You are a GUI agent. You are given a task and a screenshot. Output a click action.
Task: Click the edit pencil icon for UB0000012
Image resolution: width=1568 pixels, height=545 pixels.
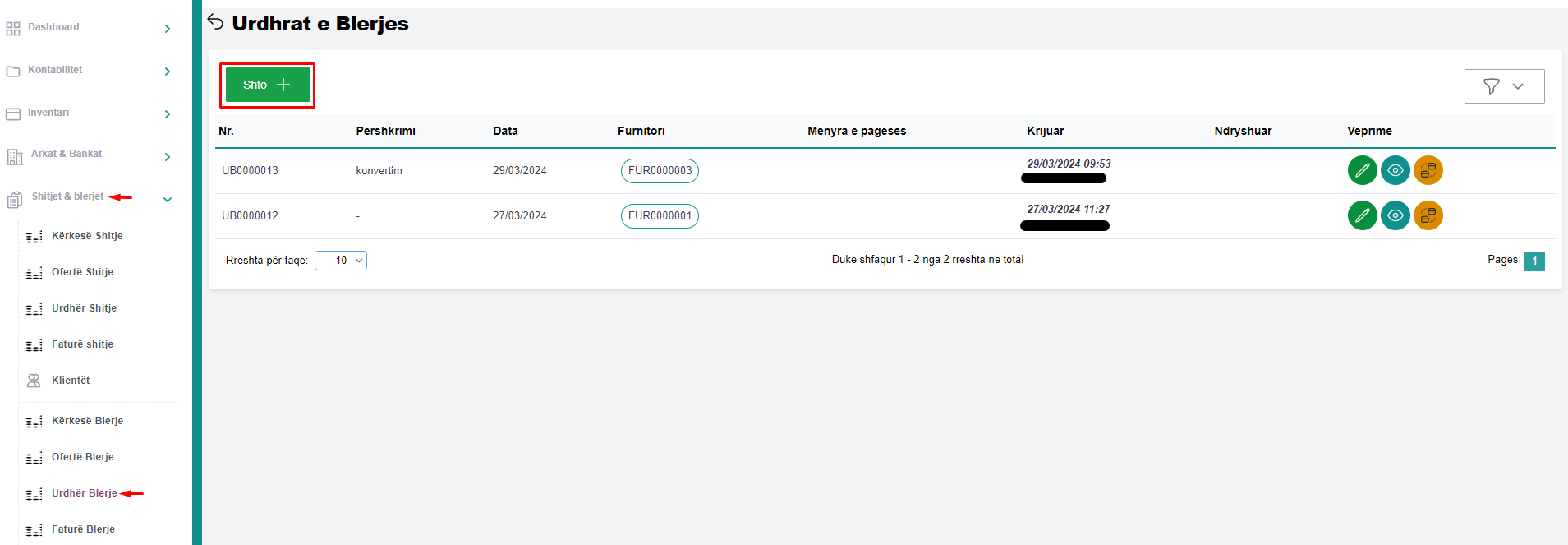tap(1362, 215)
